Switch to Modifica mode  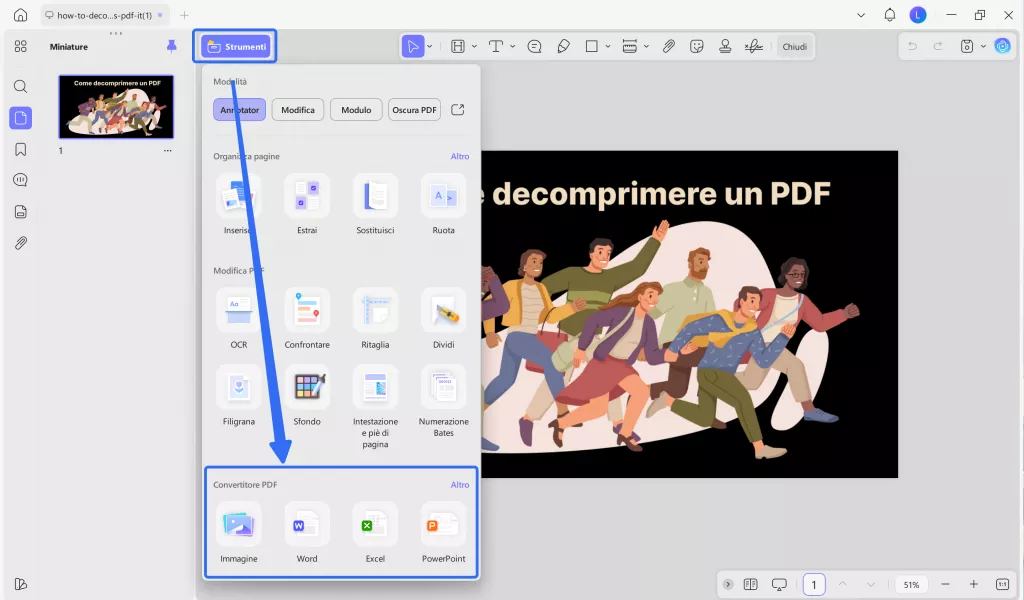[x=298, y=110]
